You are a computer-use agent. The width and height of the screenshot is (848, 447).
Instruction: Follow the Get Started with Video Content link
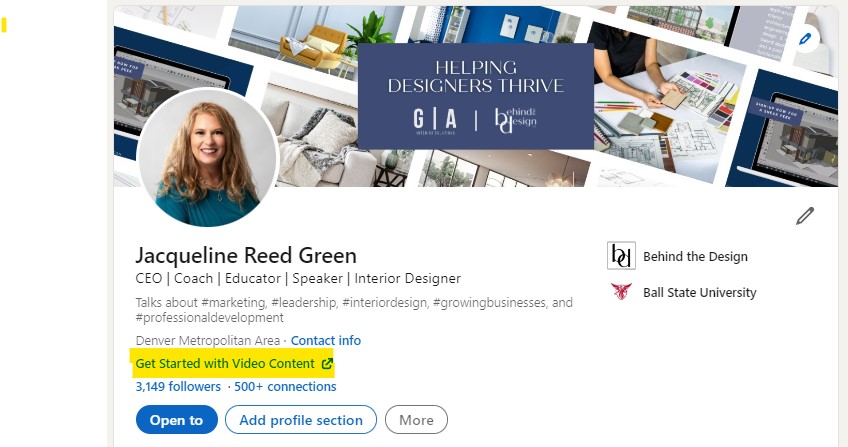[234, 364]
